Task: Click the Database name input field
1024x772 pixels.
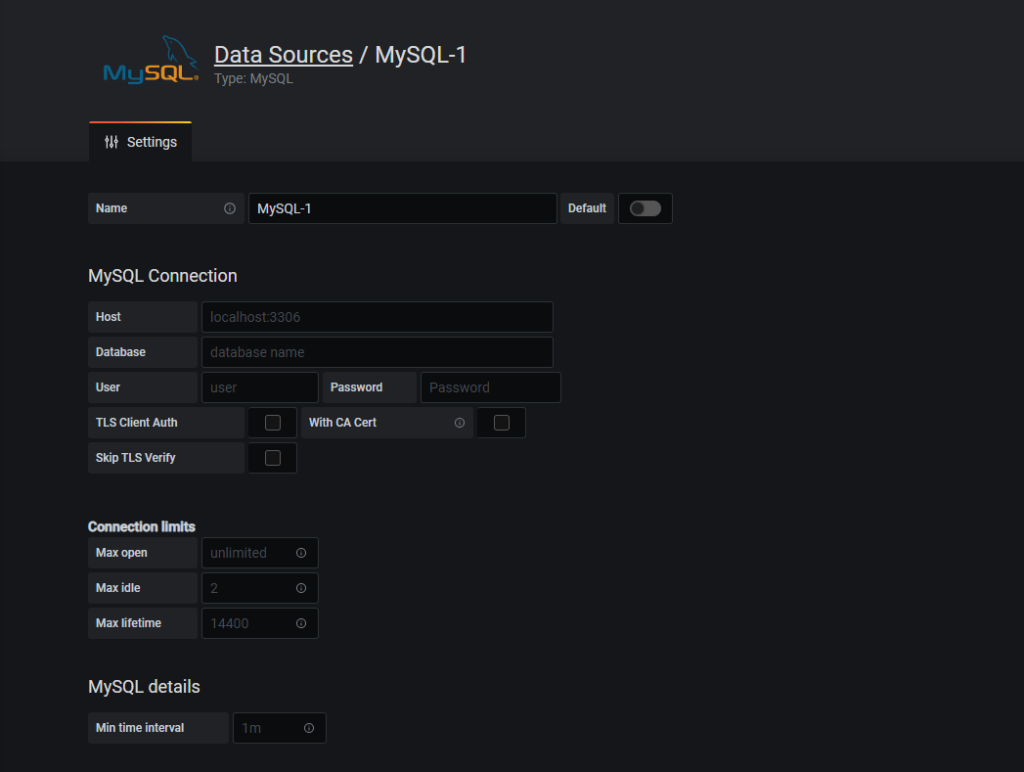Action: 377,351
